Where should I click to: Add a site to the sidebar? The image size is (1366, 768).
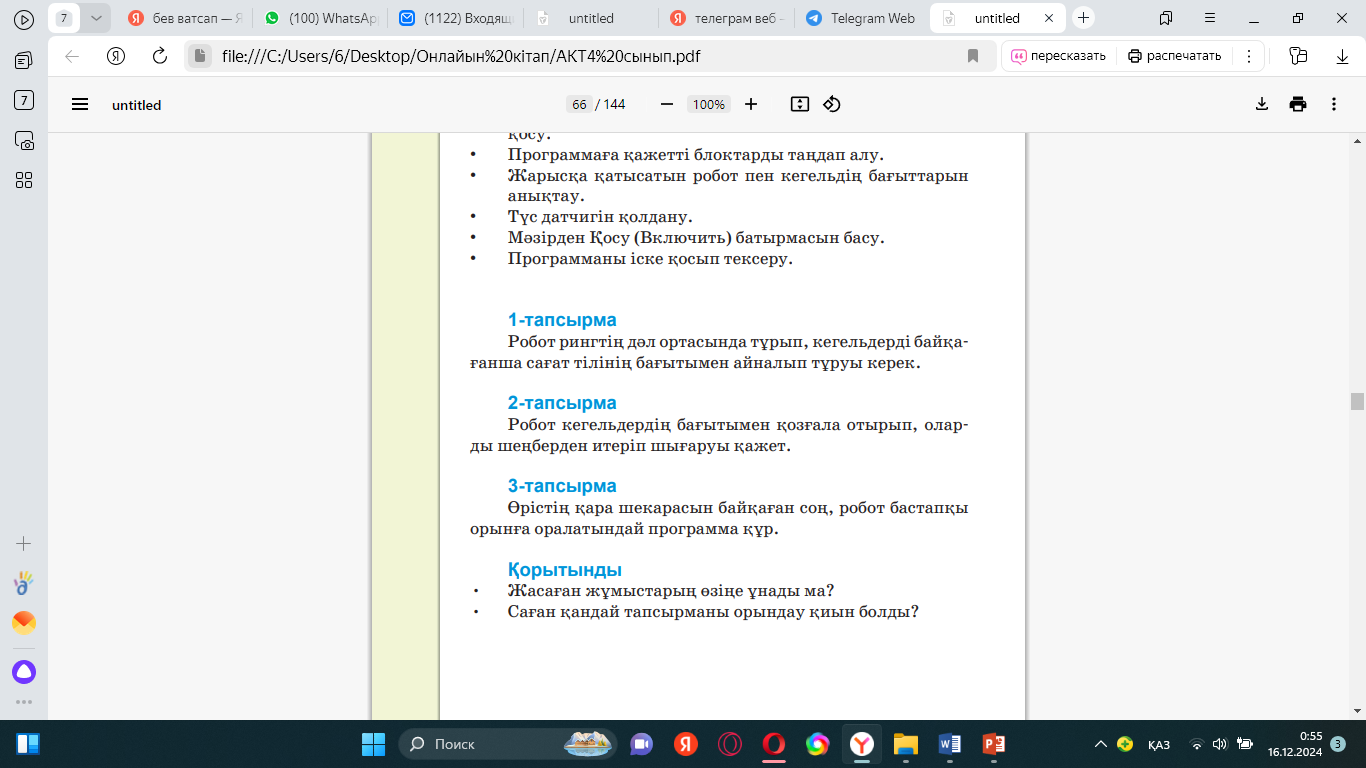click(x=24, y=544)
